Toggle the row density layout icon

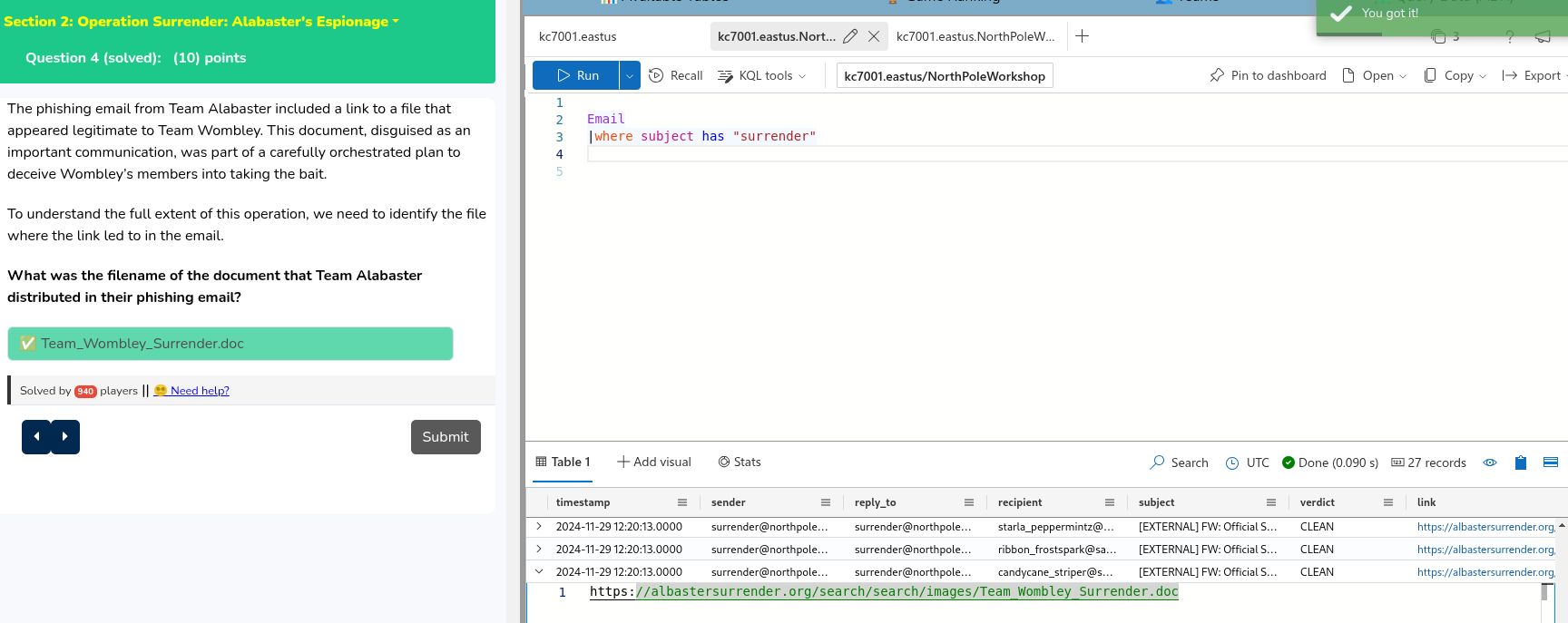(x=1551, y=462)
